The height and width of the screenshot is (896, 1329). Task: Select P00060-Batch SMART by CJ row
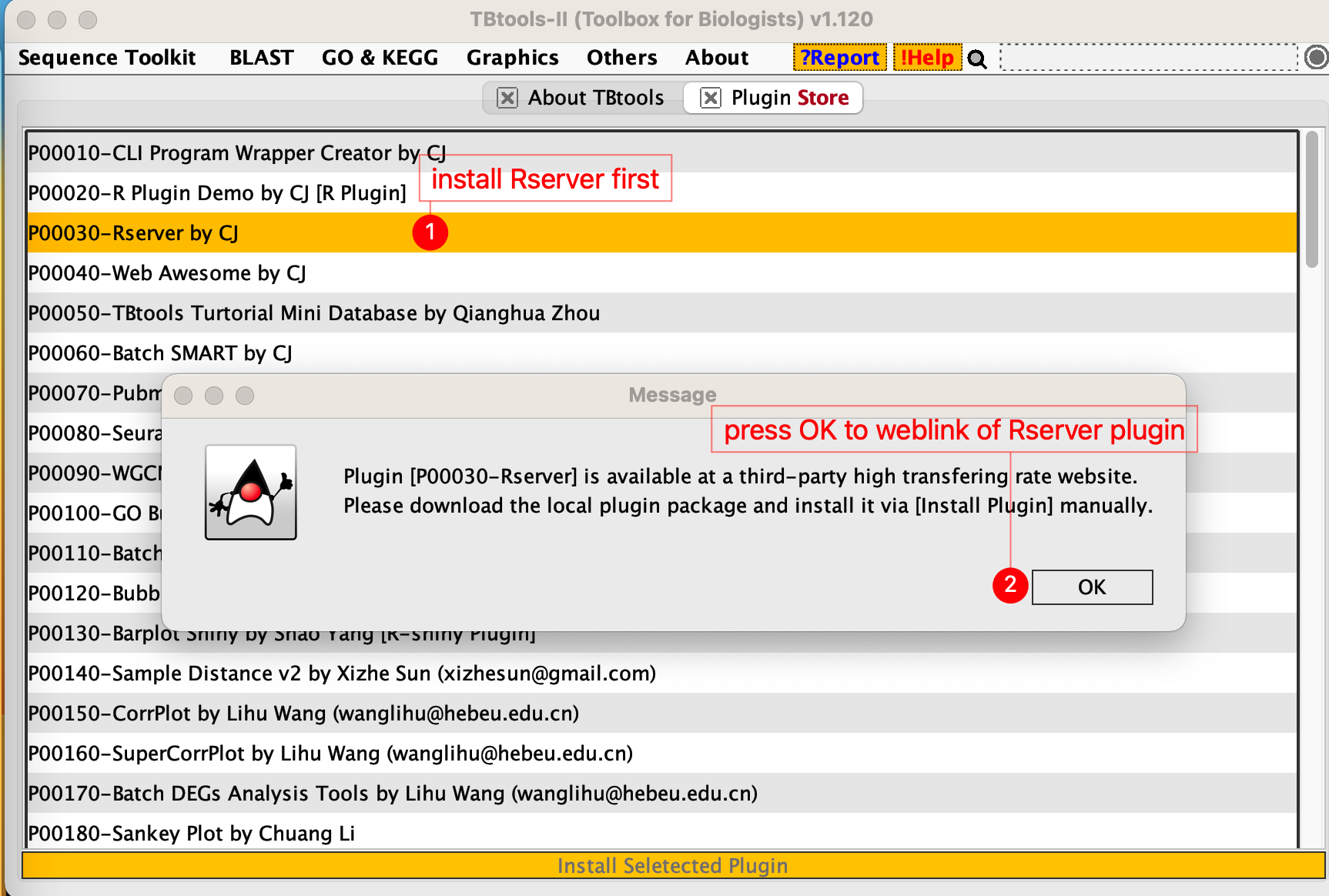(662, 353)
